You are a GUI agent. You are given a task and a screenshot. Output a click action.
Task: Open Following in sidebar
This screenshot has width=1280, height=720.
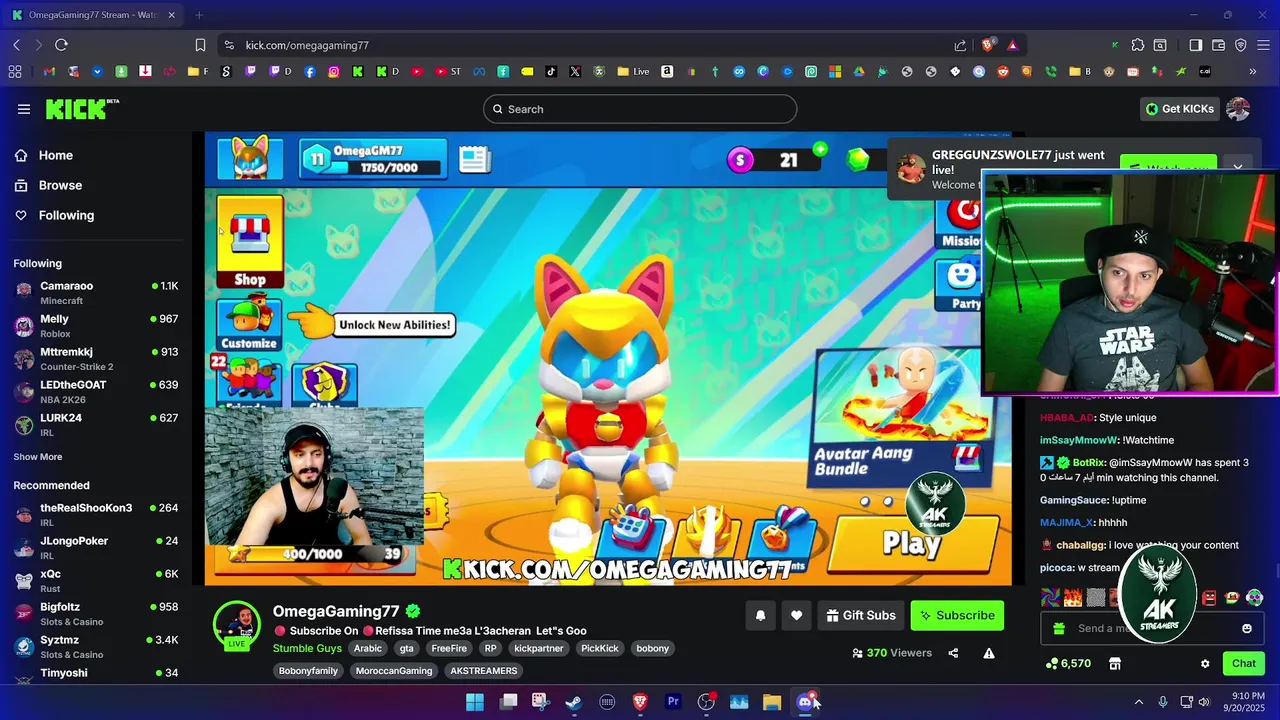pos(66,215)
